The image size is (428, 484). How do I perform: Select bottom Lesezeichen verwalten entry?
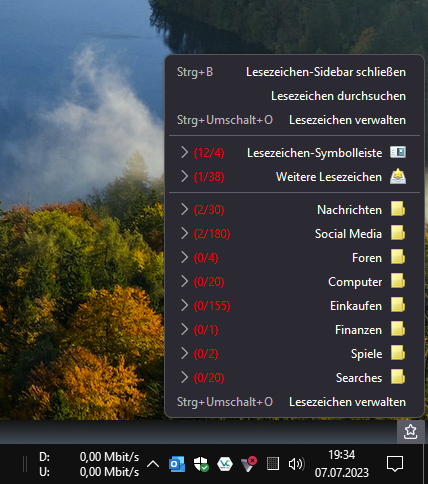pos(294,402)
